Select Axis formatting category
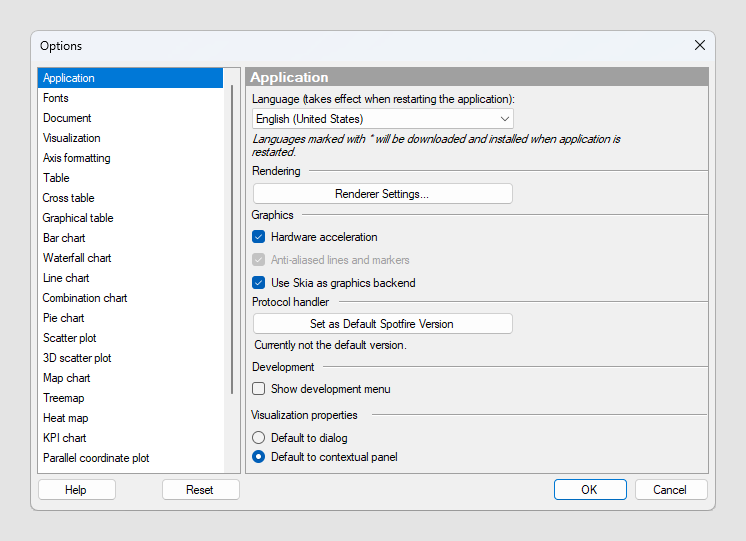Image resolution: width=746 pixels, height=541 pixels. (76, 158)
